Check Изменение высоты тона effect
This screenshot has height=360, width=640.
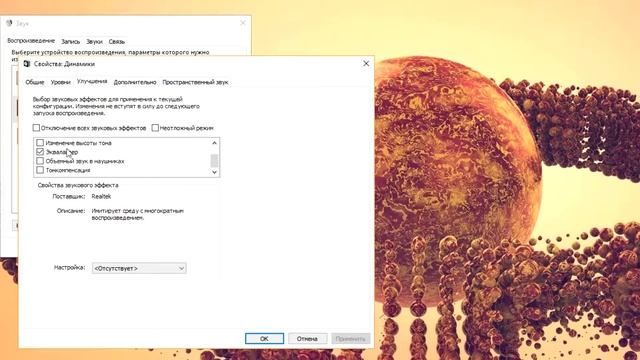(40, 143)
